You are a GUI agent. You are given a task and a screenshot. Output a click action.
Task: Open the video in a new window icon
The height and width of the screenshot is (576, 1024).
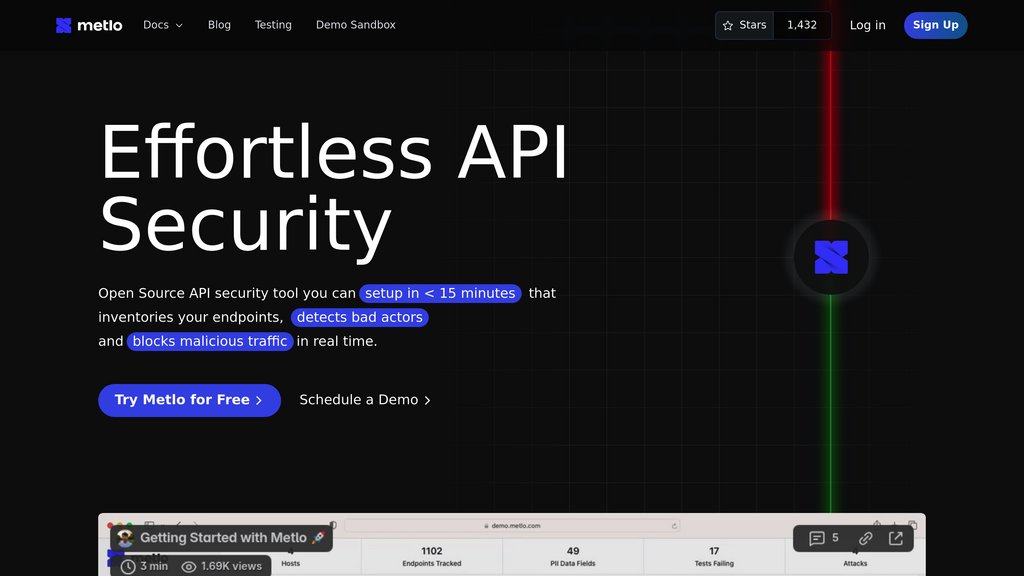pyautogui.click(x=897, y=538)
